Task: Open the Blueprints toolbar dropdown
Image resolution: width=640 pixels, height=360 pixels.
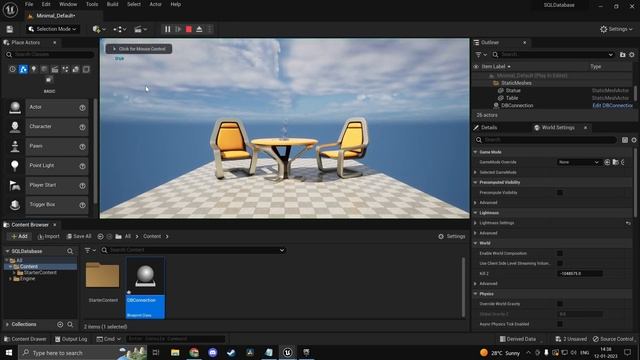Action: click(x=120, y=29)
